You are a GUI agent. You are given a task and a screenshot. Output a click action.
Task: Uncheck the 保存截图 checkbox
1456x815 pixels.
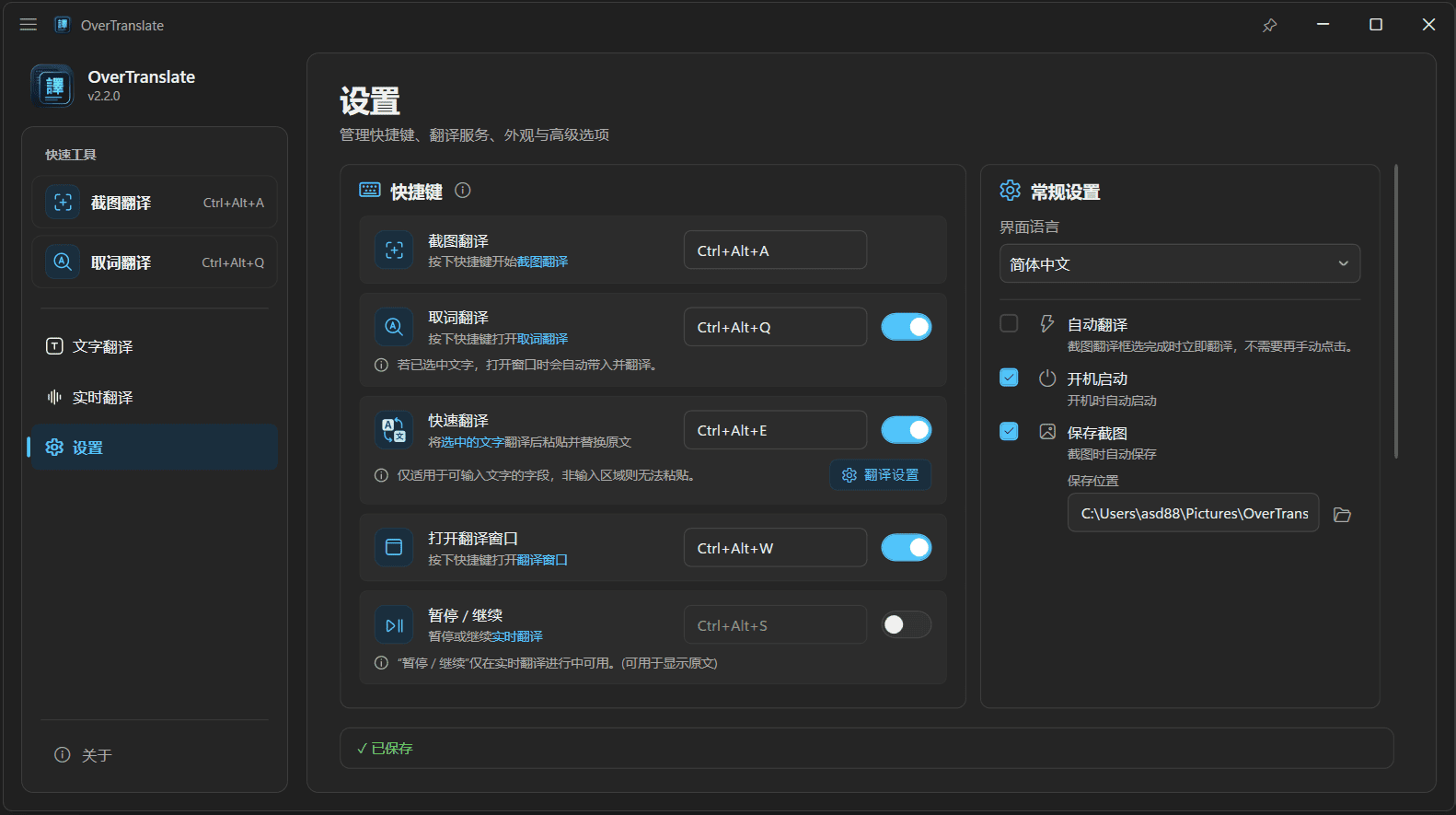pos(1009,432)
